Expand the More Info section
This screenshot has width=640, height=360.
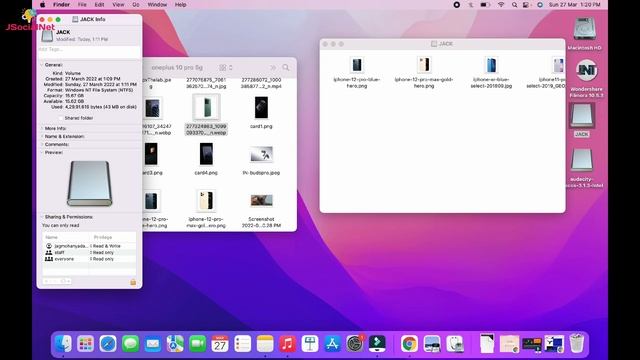[x=42, y=128]
